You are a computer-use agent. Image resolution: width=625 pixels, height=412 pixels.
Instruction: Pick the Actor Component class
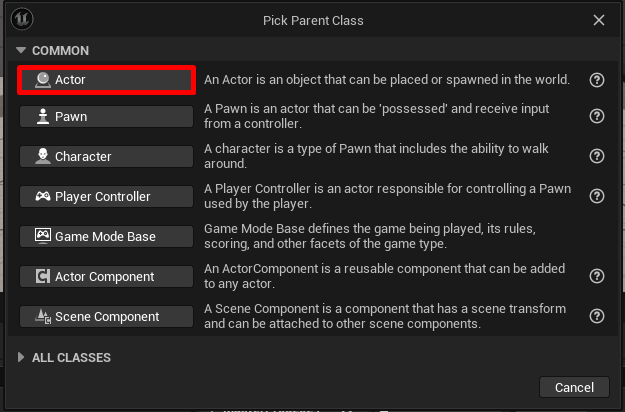106,276
